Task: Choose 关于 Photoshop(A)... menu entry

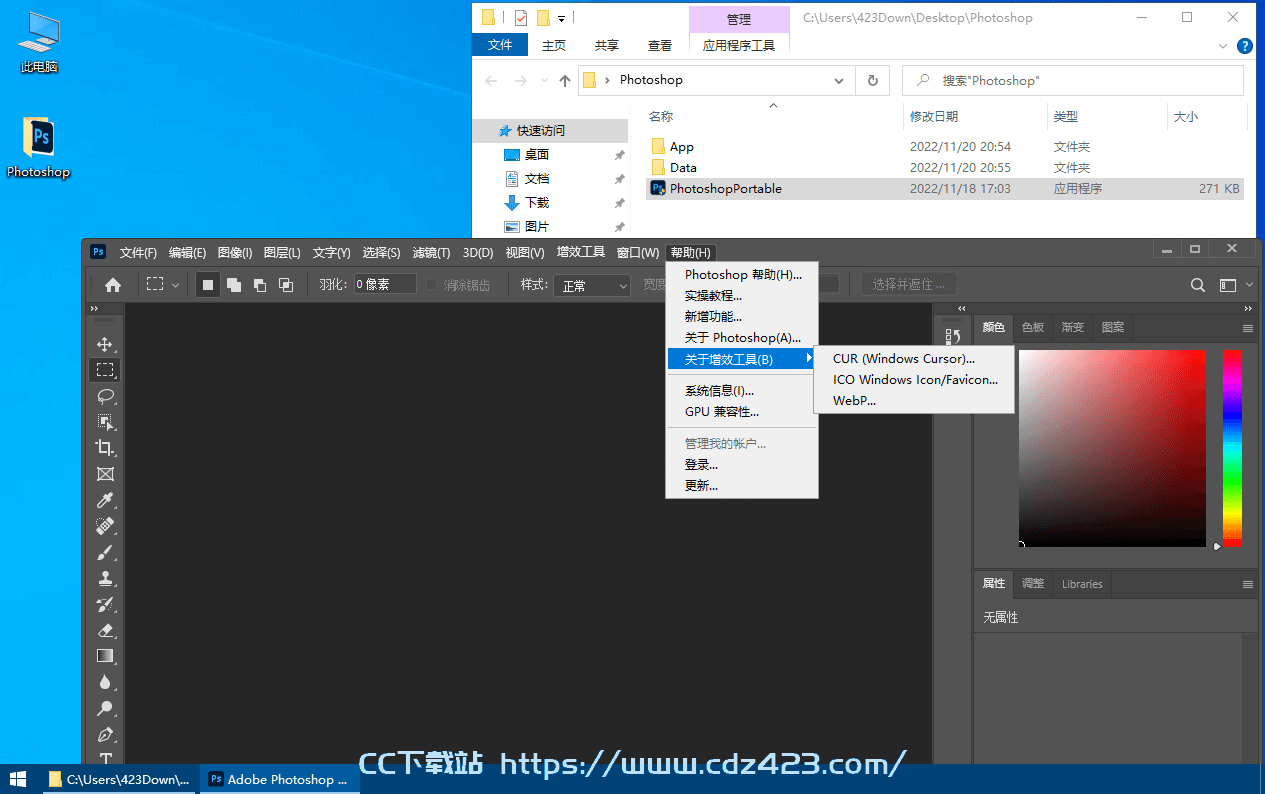Action: (x=742, y=338)
